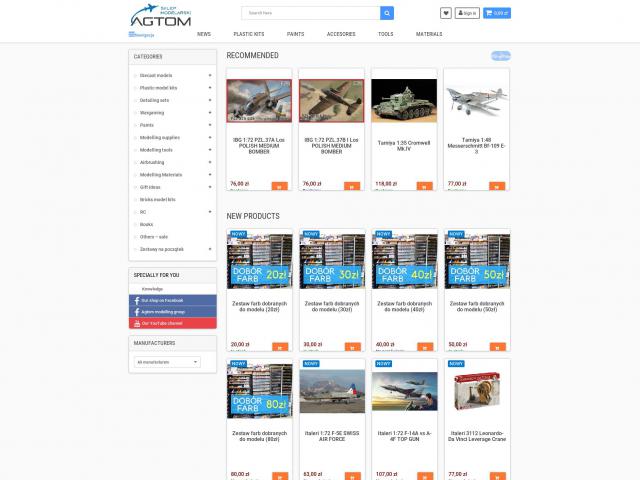
Task: Click the blue search magnifier button
Action: tap(387, 13)
